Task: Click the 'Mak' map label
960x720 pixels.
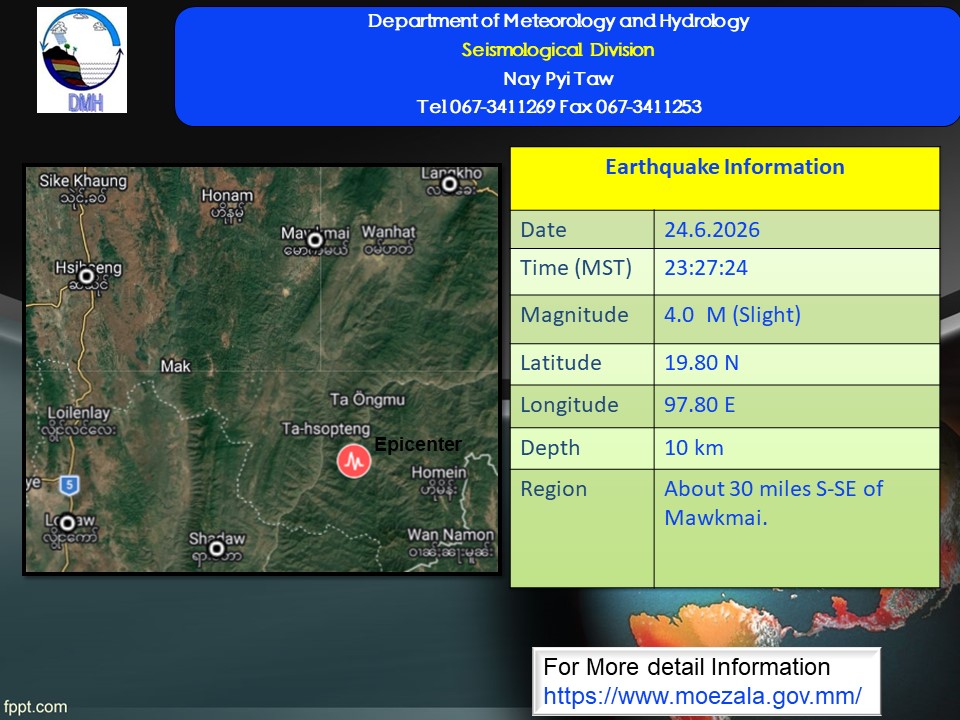Action: (x=176, y=366)
